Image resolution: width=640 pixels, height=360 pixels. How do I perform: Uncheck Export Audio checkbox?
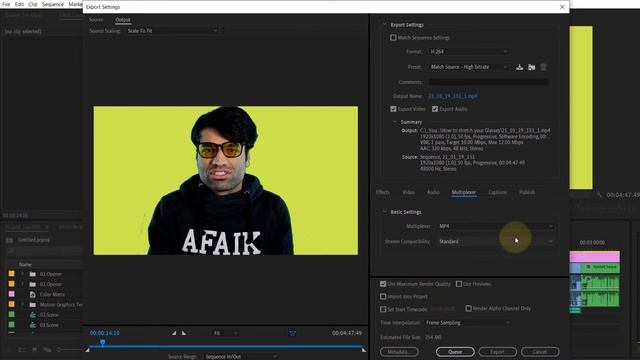[435, 109]
